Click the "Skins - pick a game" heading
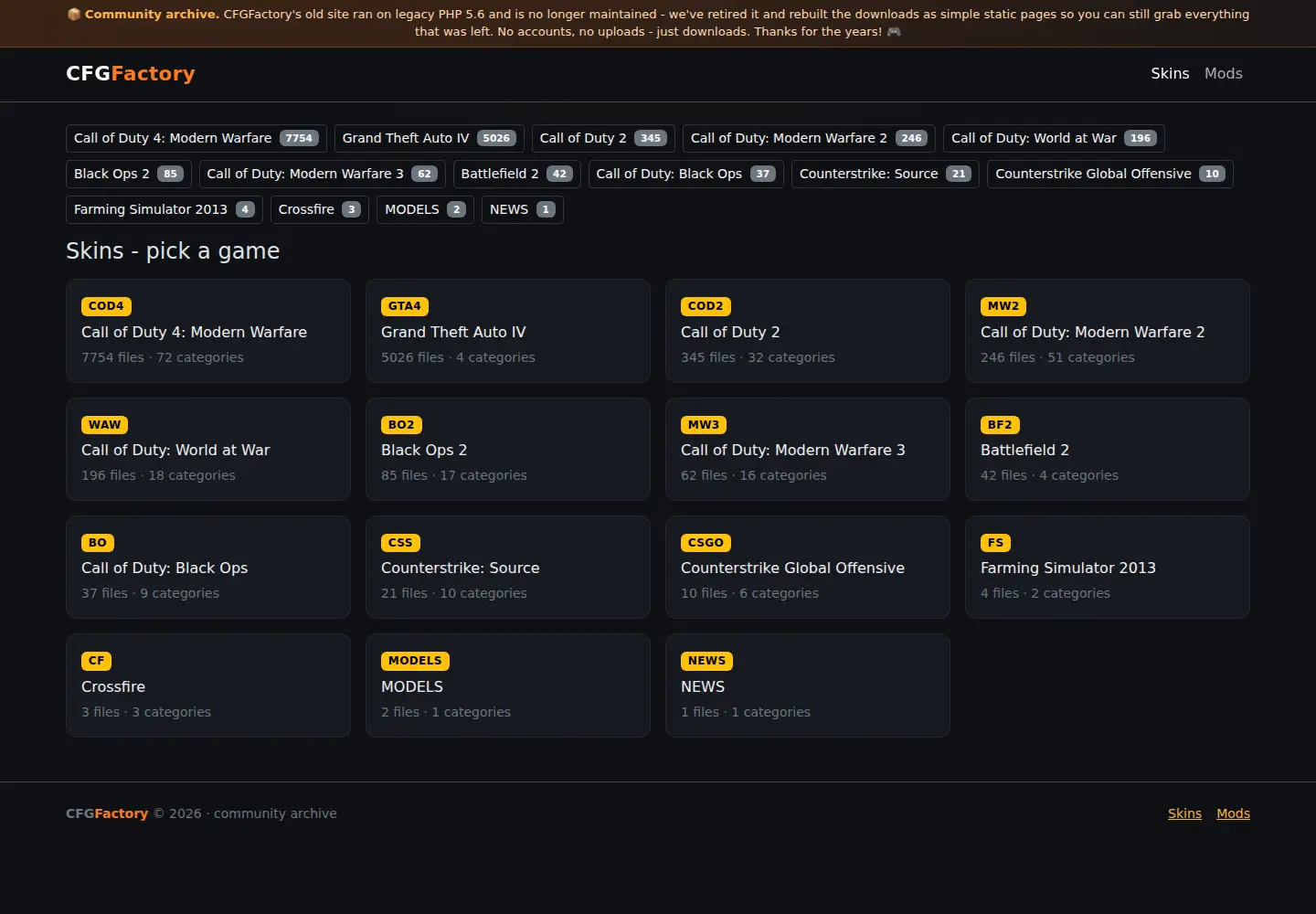1316x914 pixels. pos(173,250)
